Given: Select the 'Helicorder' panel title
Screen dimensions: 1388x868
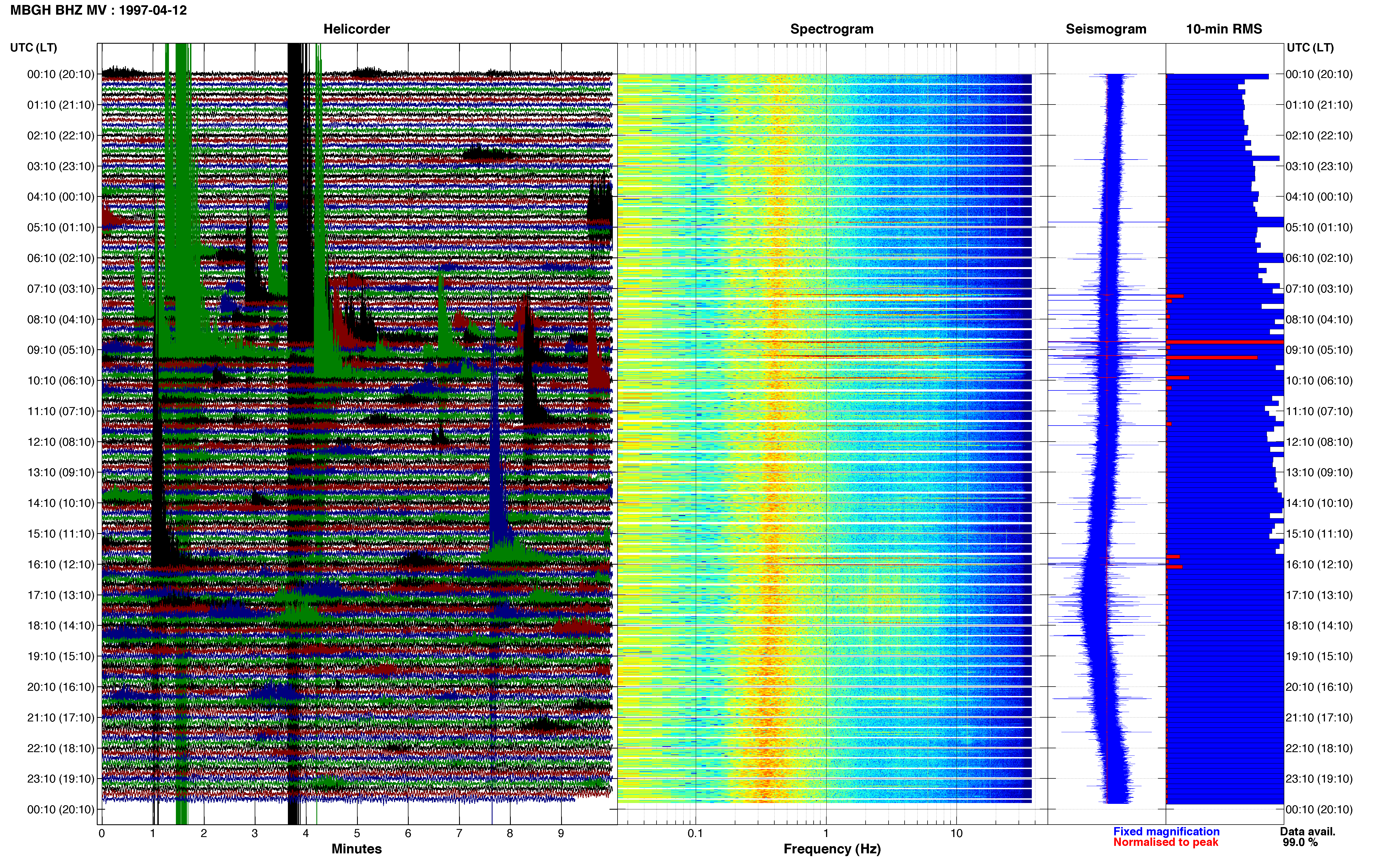Looking at the screenshot, I should (356, 29).
